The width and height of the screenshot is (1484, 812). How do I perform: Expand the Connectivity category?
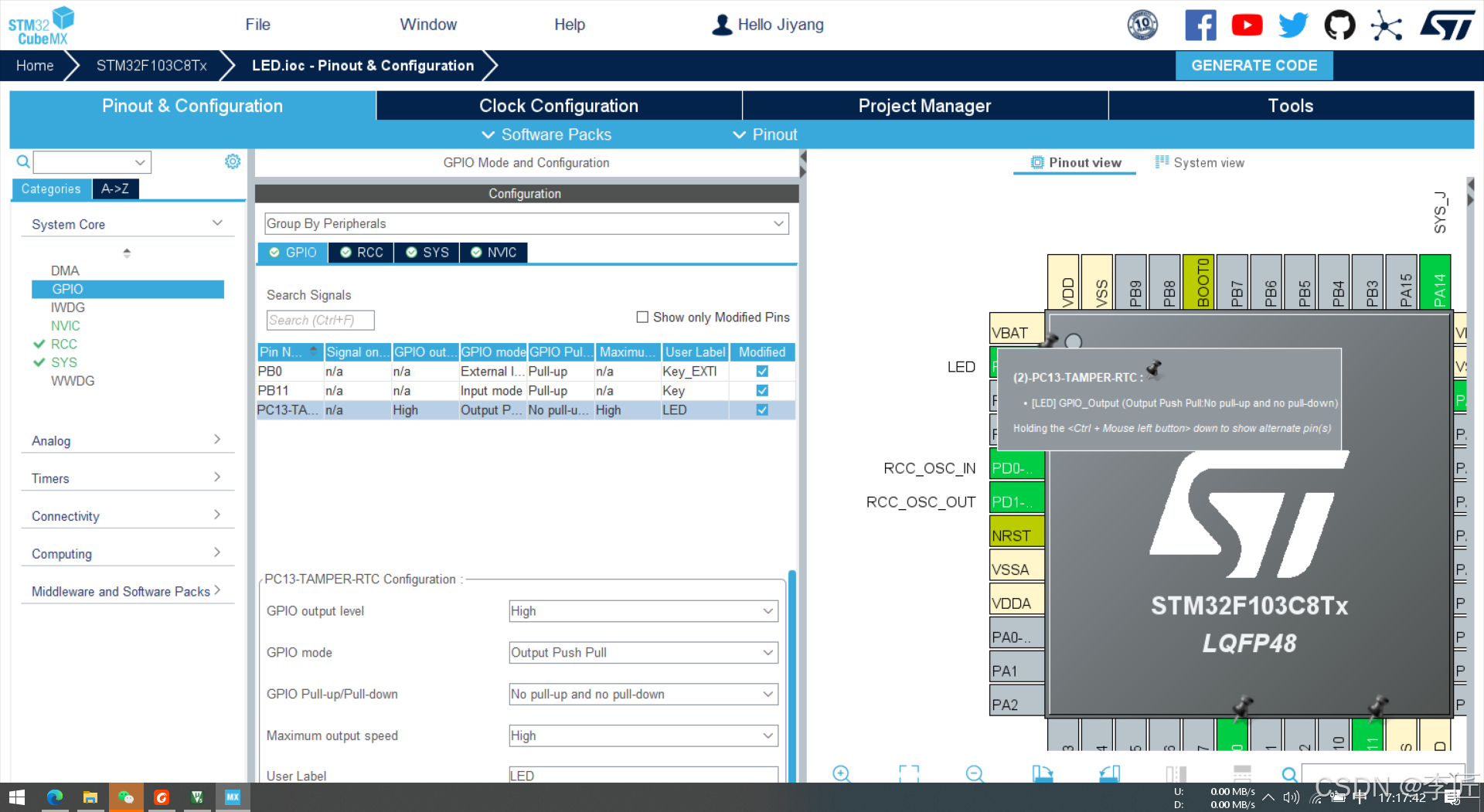coord(128,516)
